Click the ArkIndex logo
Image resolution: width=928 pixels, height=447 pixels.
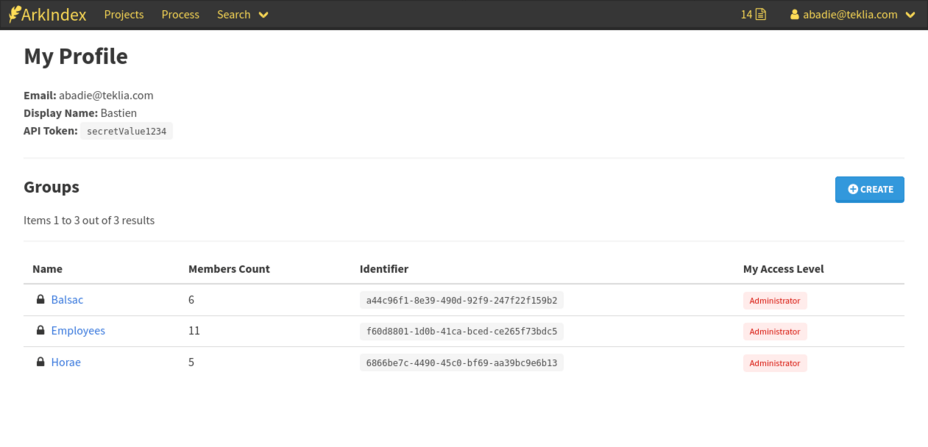47,15
